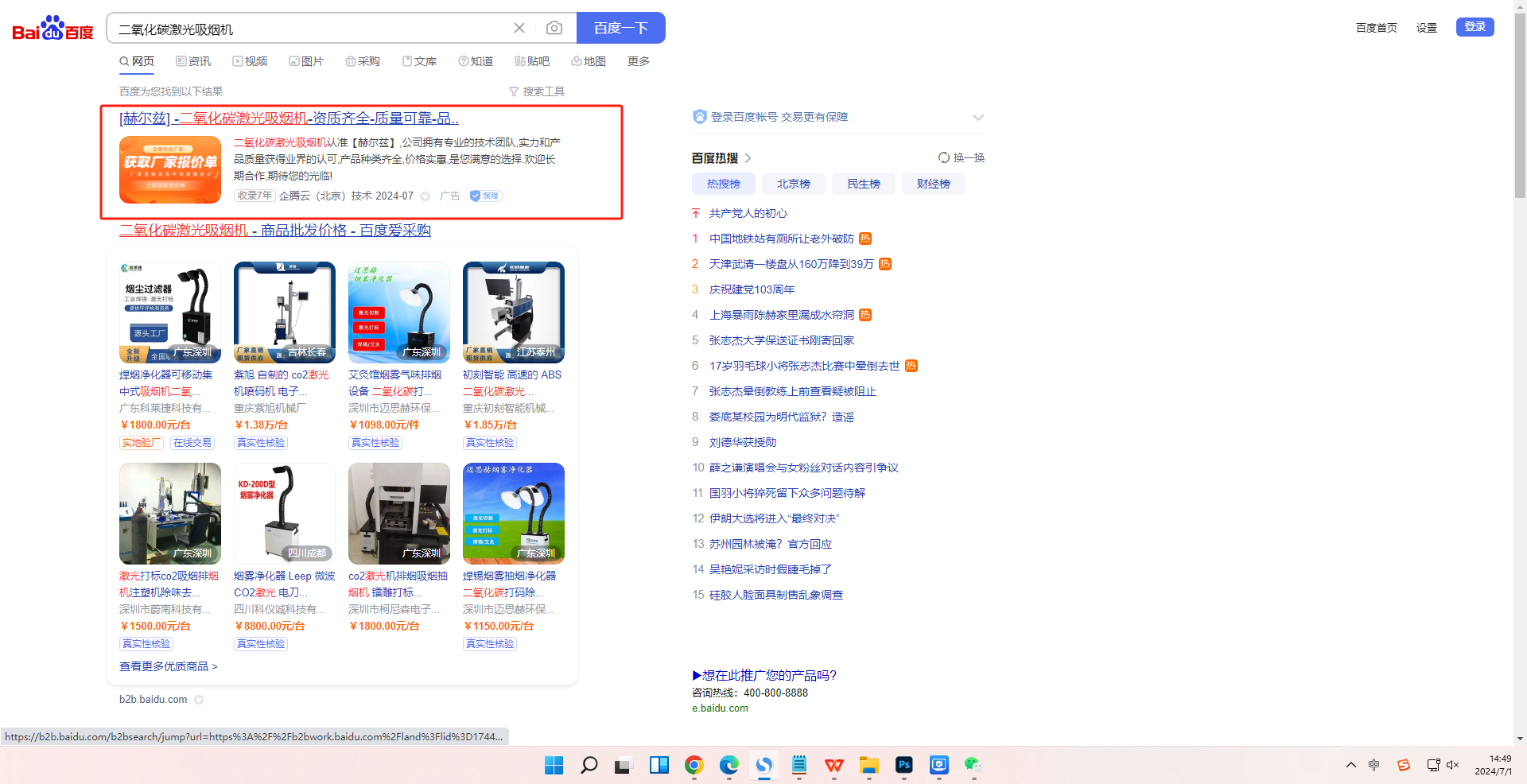Open WeChat from the taskbar
This screenshot has width=1527, height=784.
click(973, 765)
